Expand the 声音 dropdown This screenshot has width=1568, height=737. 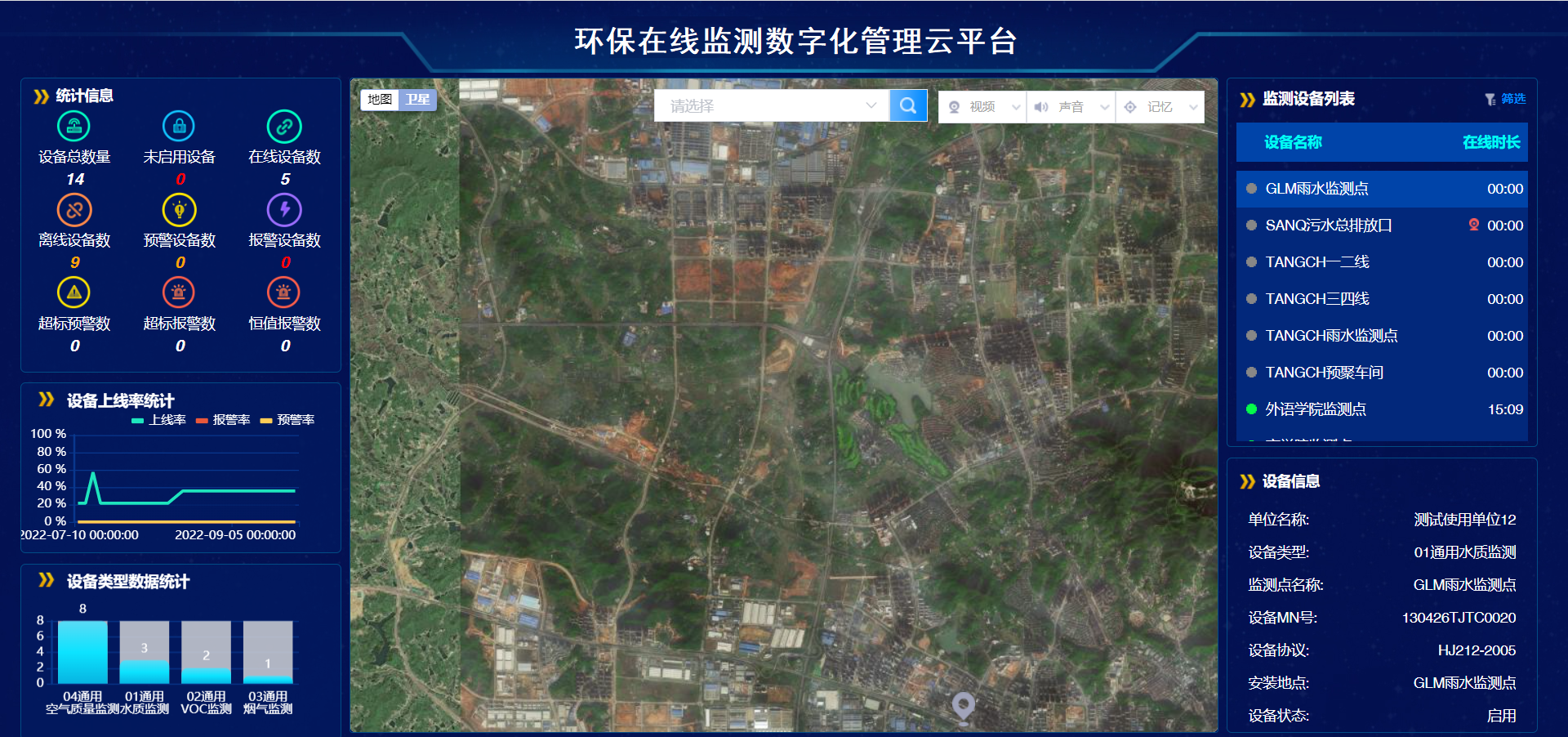(1071, 107)
